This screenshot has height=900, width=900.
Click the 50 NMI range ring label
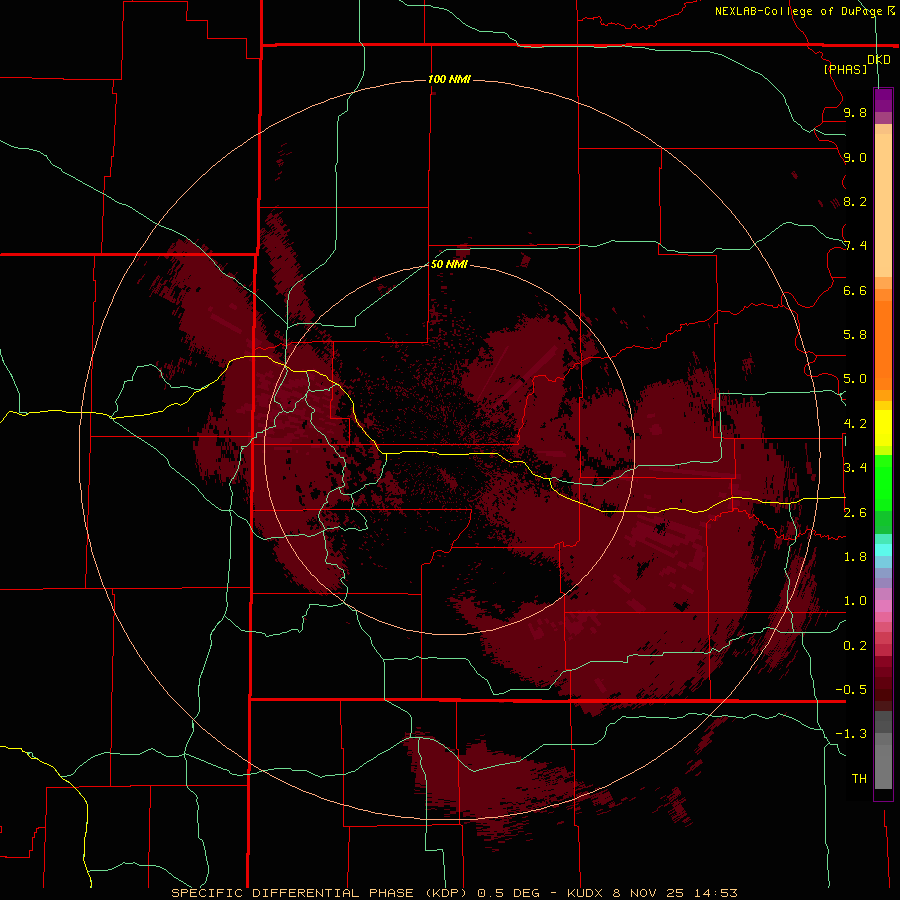[449, 264]
